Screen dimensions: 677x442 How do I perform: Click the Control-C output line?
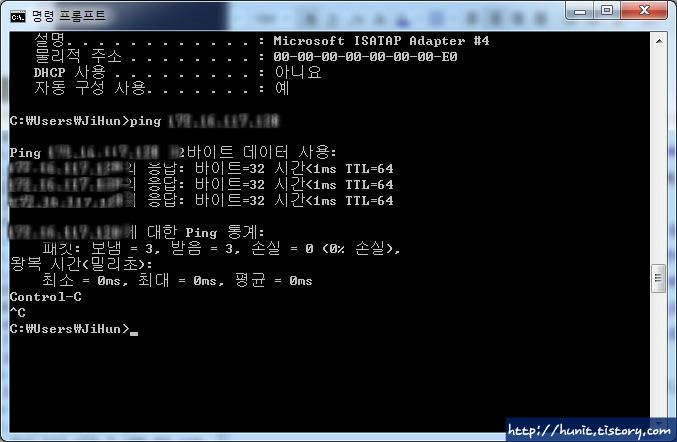click(45, 297)
